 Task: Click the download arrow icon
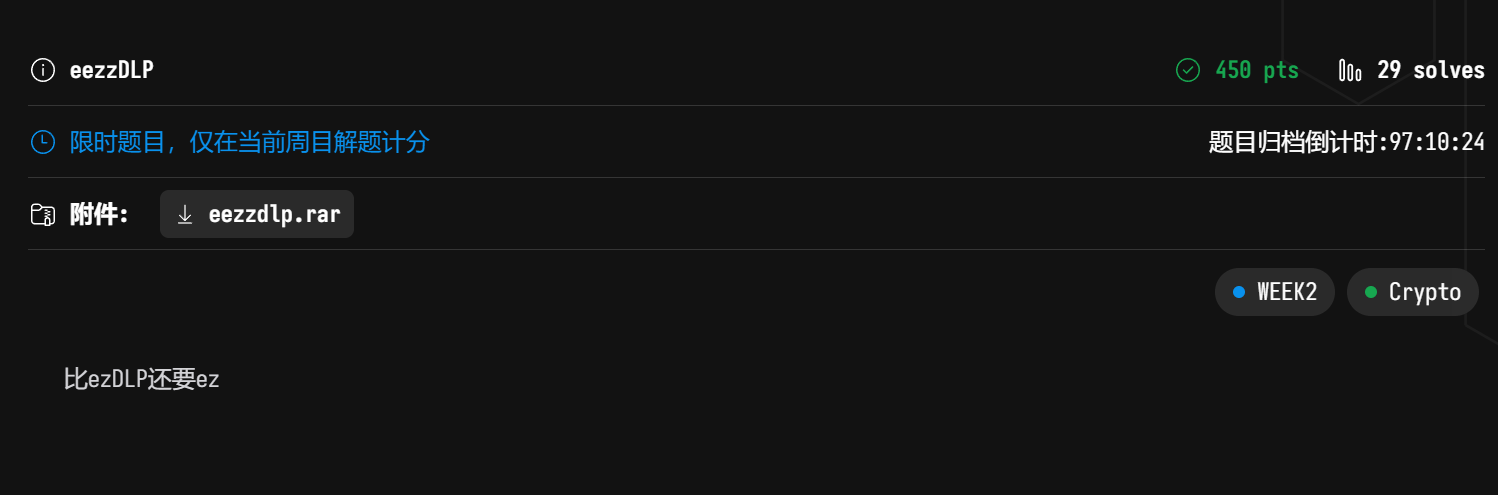[x=185, y=214]
